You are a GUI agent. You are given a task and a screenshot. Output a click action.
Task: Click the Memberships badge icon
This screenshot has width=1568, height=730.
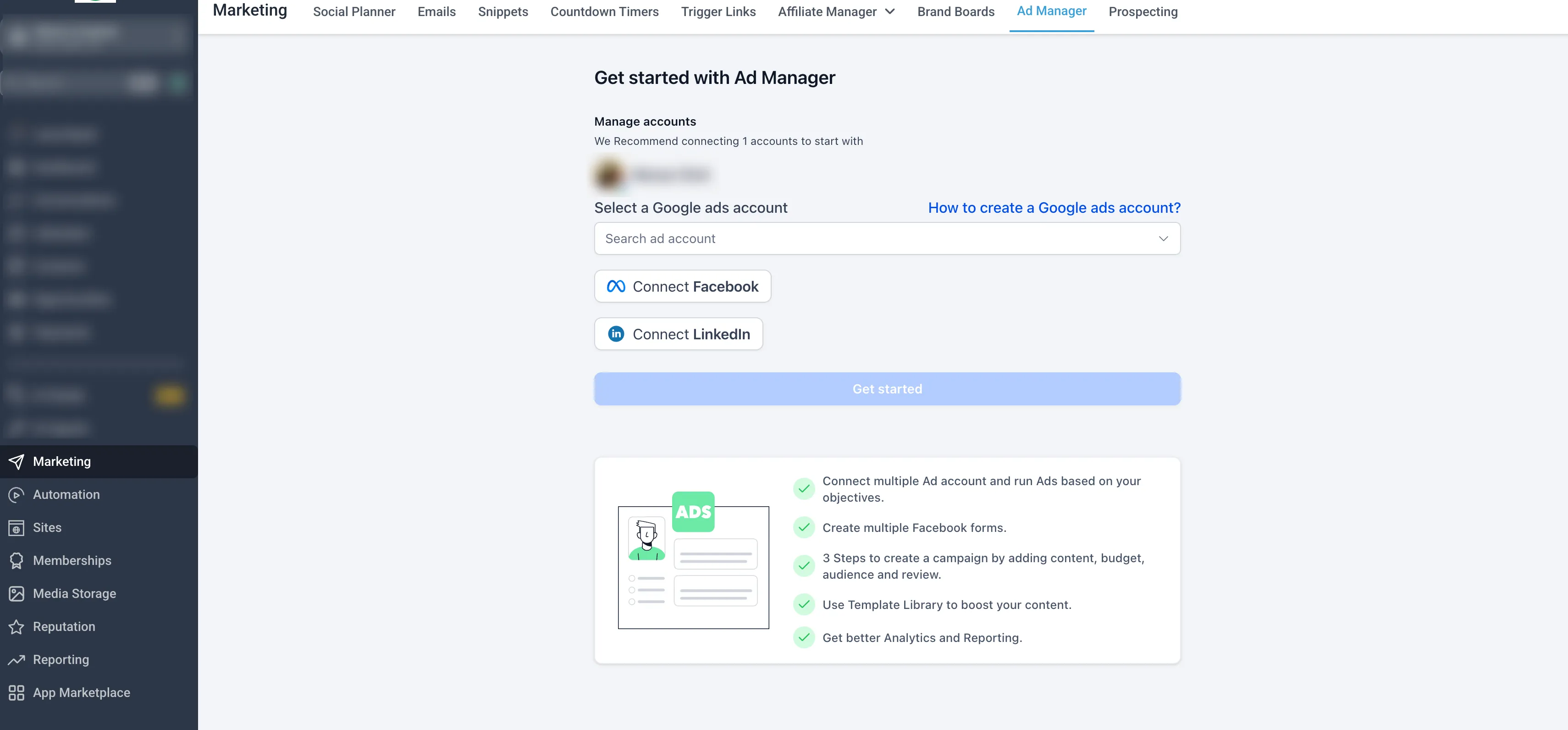point(17,561)
